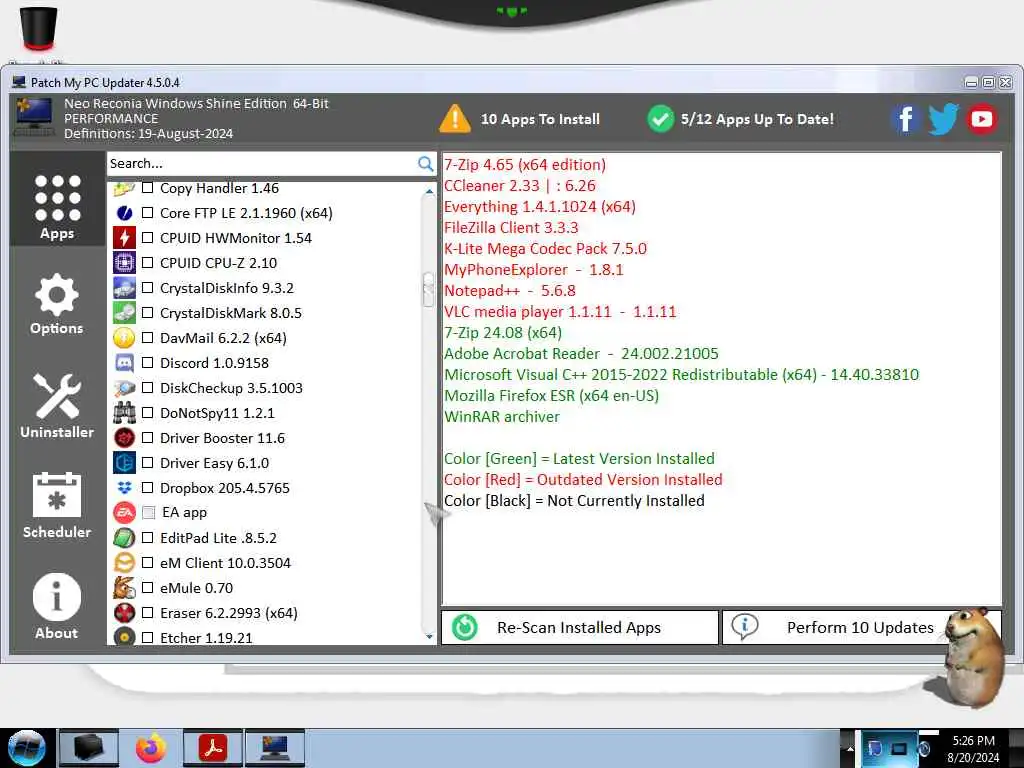Click the Eraser app icon

pos(124,613)
